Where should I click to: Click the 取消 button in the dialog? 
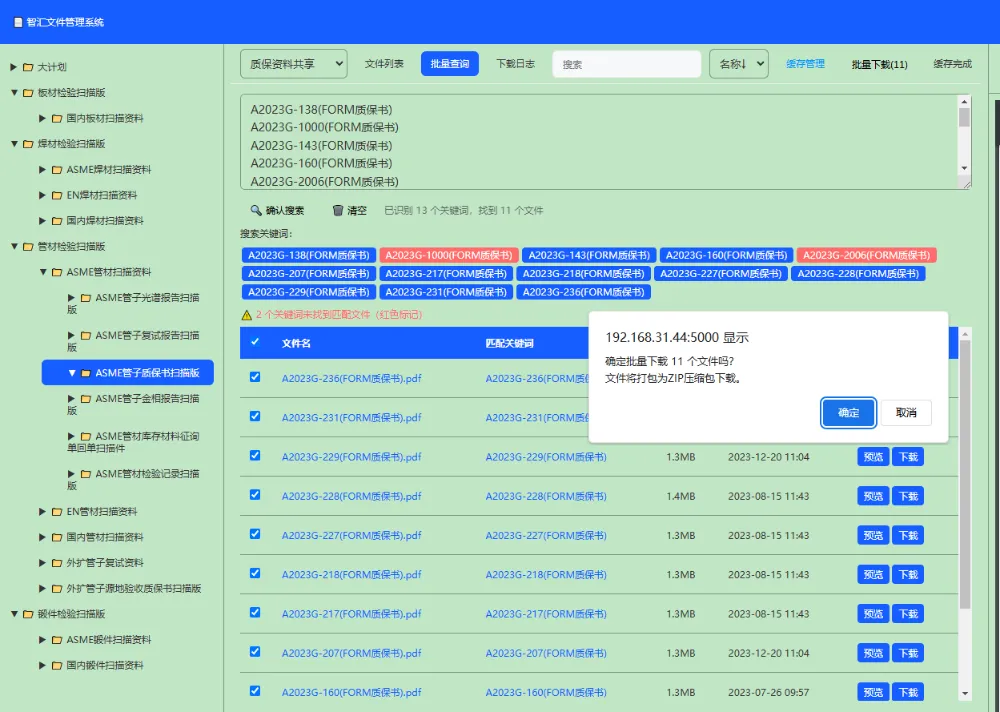tap(906, 413)
